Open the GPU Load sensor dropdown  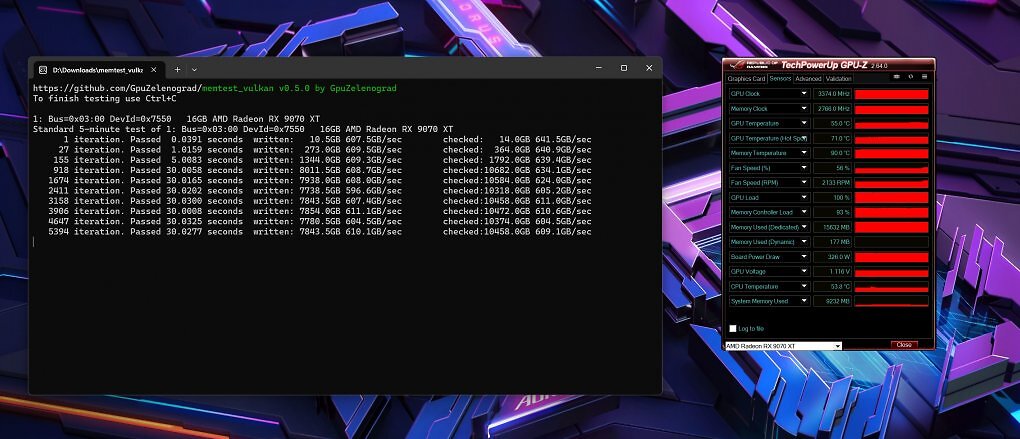(805, 198)
